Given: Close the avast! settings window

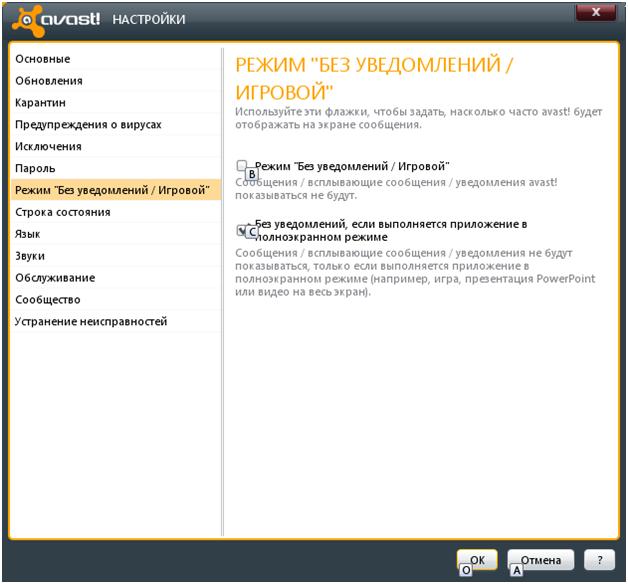Looking at the screenshot, I should (x=596, y=12).
